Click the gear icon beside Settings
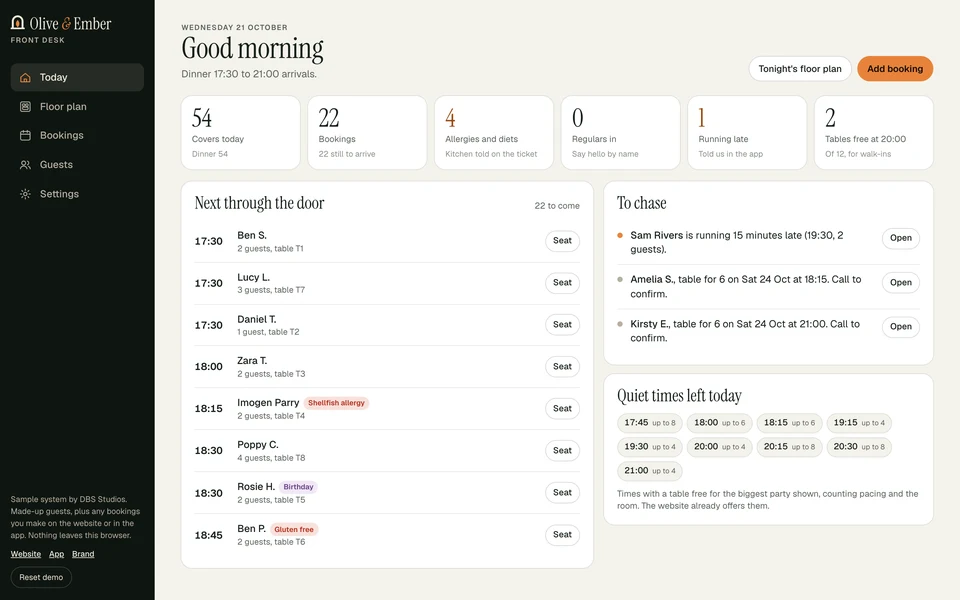 pos(25,194)
